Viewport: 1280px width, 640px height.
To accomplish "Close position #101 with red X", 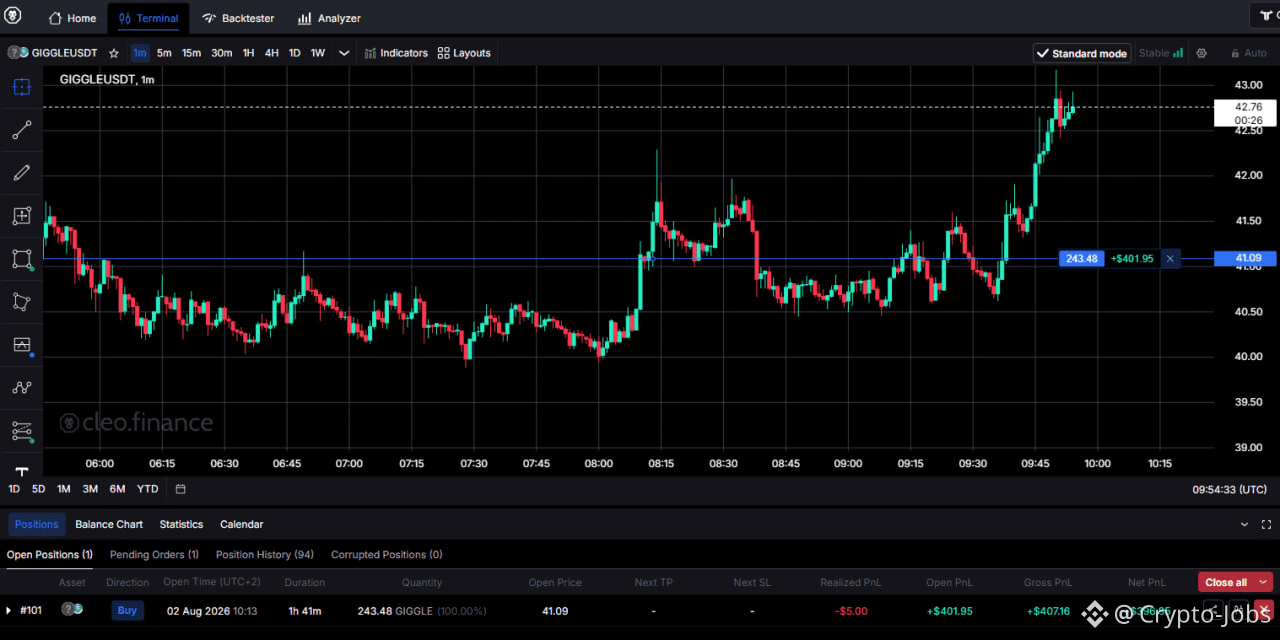I will [1265, 610].
